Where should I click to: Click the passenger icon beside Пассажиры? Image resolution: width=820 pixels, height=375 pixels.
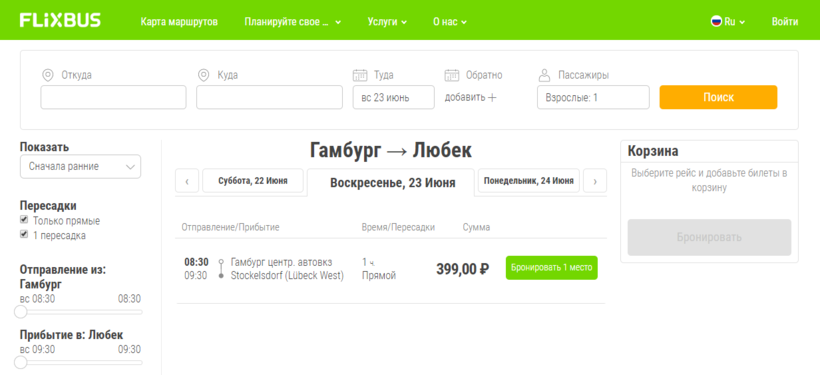545,75
